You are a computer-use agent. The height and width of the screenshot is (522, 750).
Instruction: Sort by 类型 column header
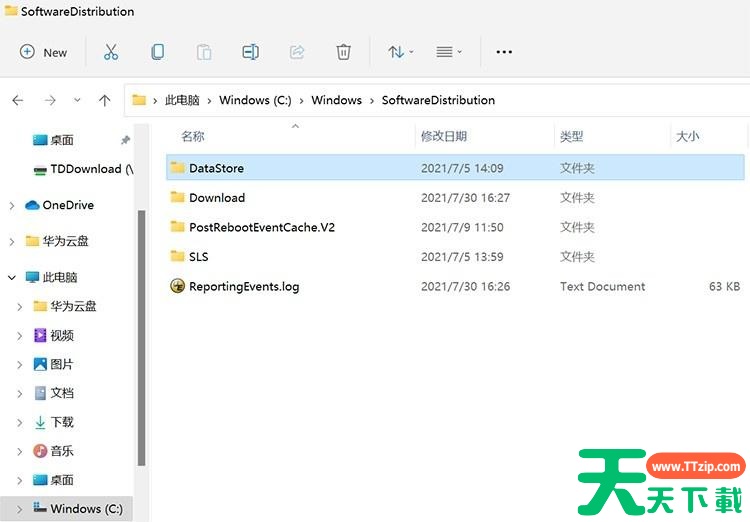(572, 136)
